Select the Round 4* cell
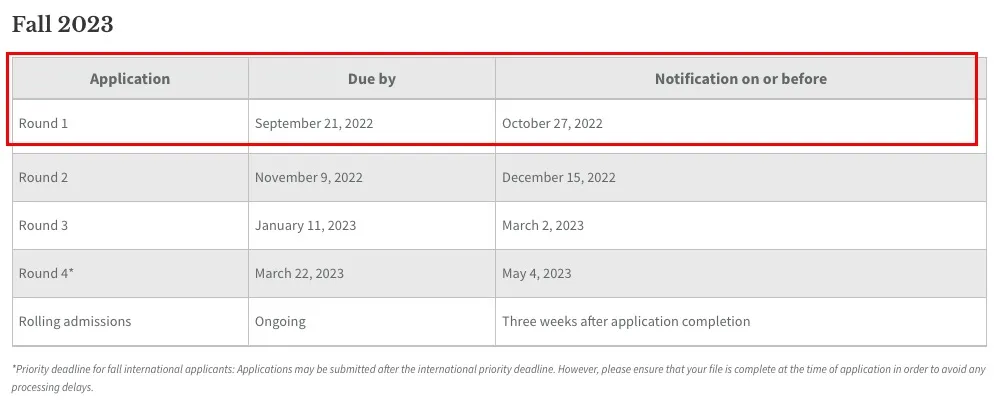This screenshot has width=1002, height=405. (x=47, y=273)
